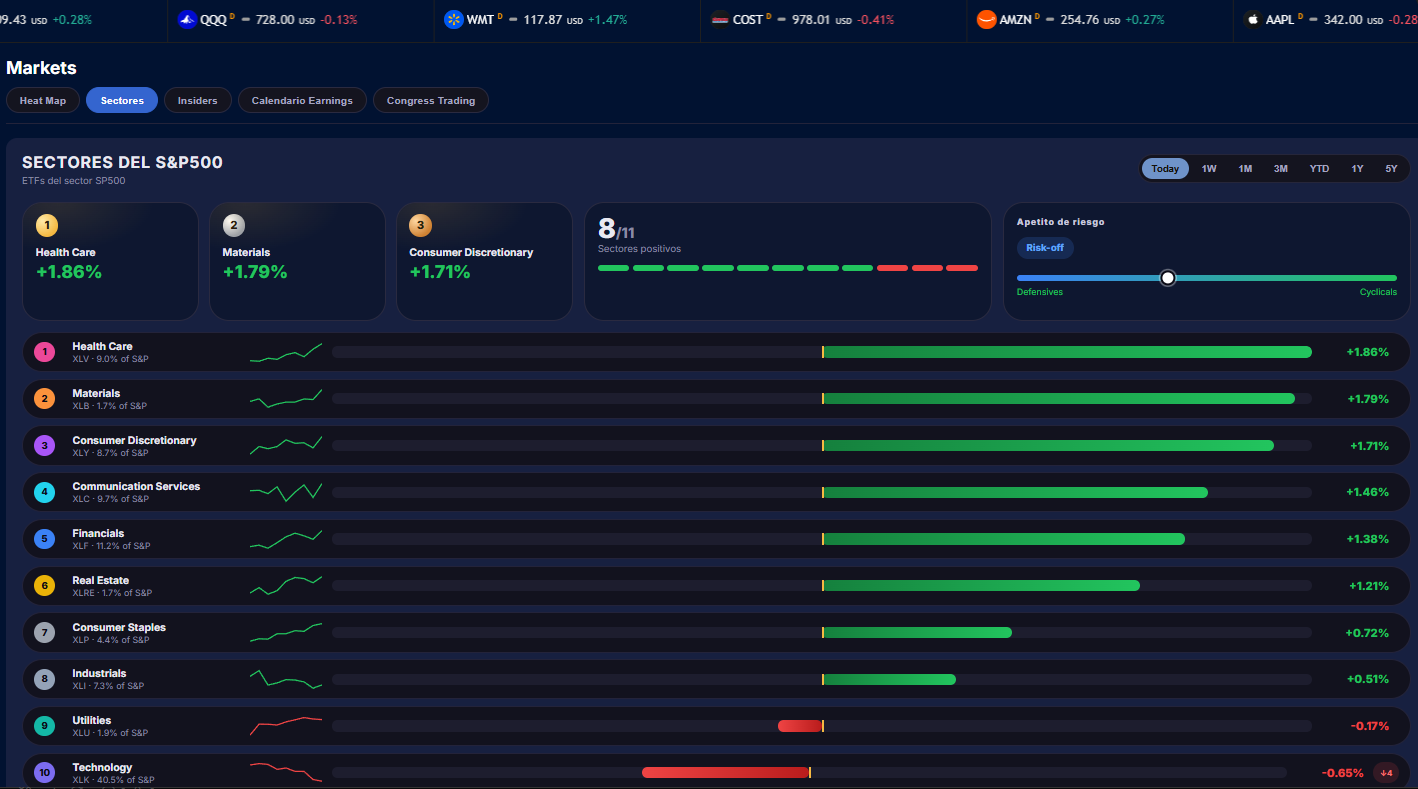Click the Risk-off label chip

(1045, 248)
